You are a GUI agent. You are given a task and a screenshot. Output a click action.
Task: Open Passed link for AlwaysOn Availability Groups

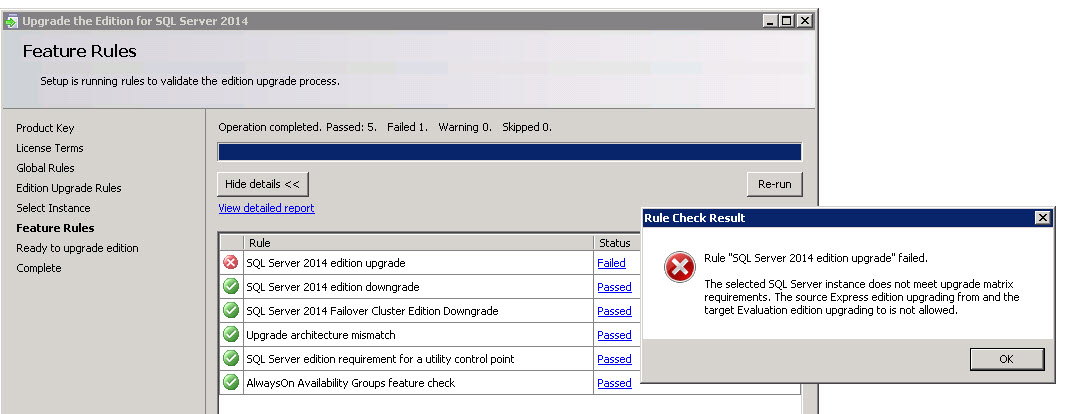point(614,383)
